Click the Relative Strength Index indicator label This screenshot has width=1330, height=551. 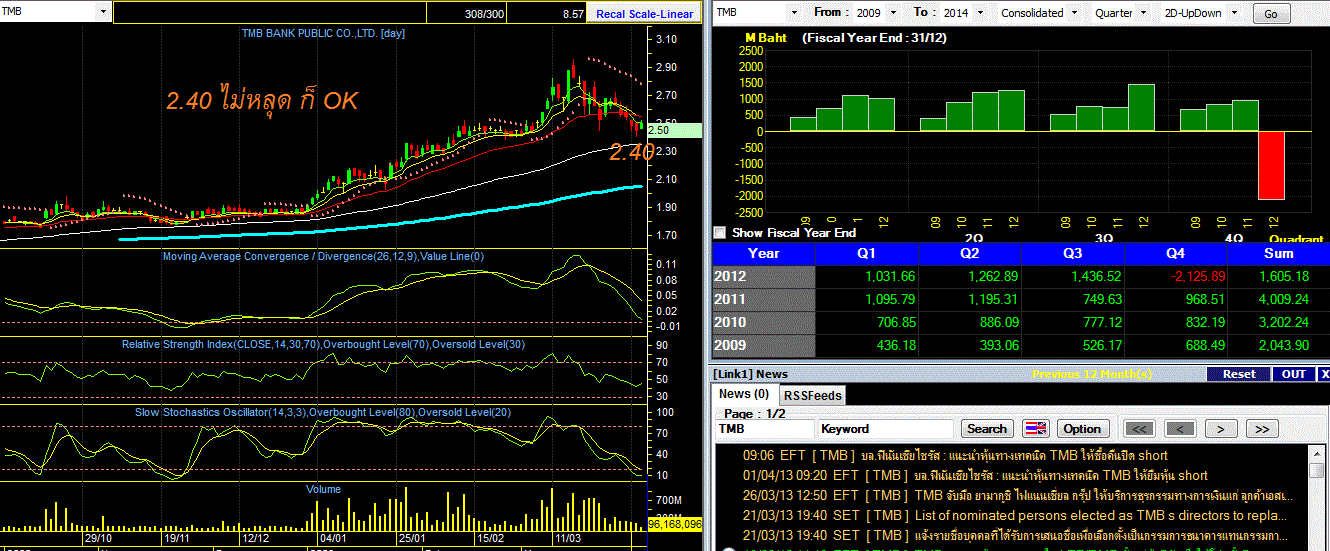tap(323, 344)
